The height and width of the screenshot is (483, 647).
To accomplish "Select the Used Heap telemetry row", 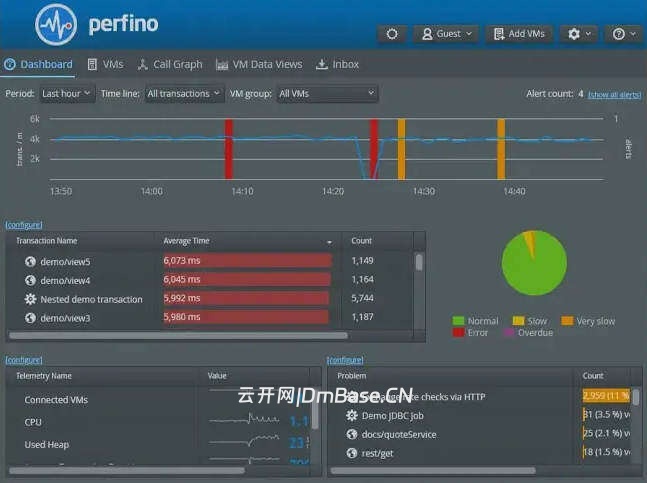I will [x=159, y=445].
